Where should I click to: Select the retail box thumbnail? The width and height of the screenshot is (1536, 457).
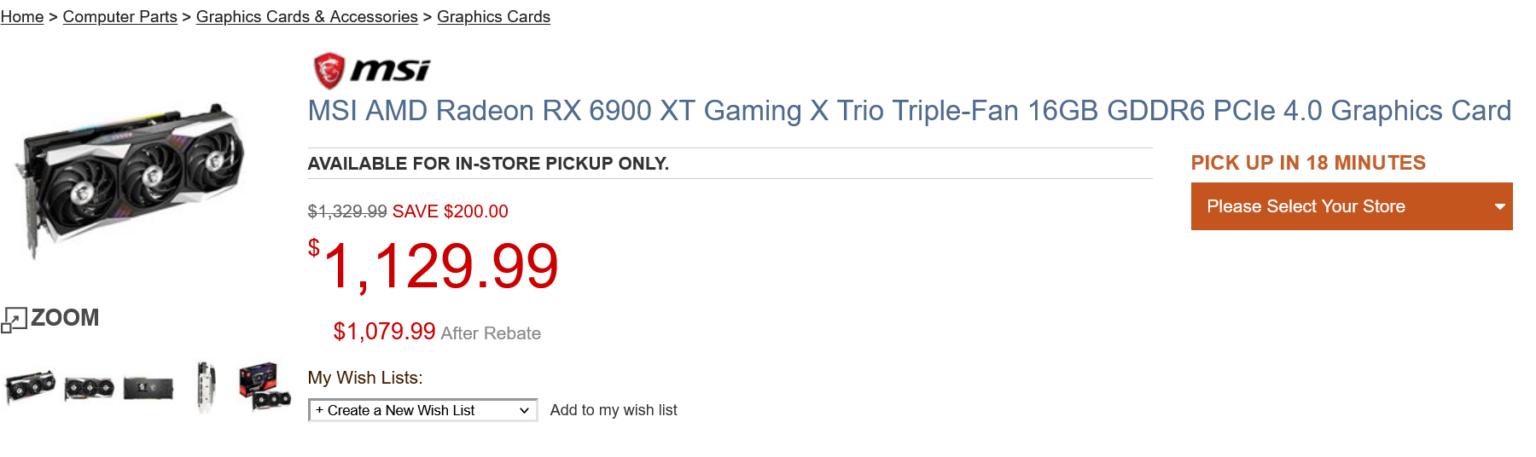click(265, 387)
